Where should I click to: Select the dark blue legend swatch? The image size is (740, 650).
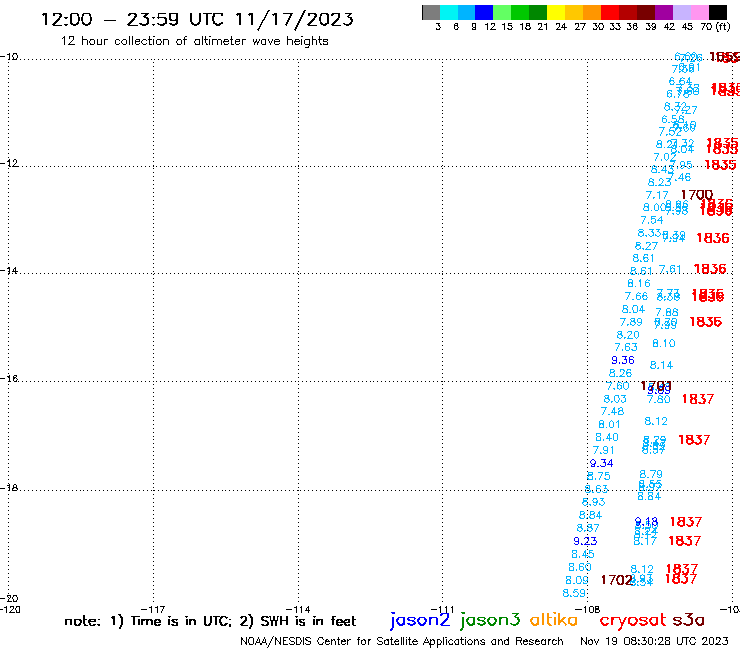click(484, 12)
